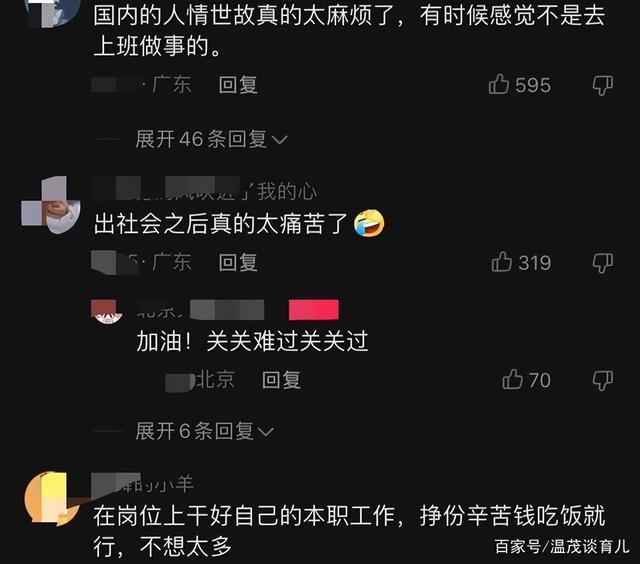Expand 展开6条回复 replies
Screen dimensions: 640x564
point(204,431)
